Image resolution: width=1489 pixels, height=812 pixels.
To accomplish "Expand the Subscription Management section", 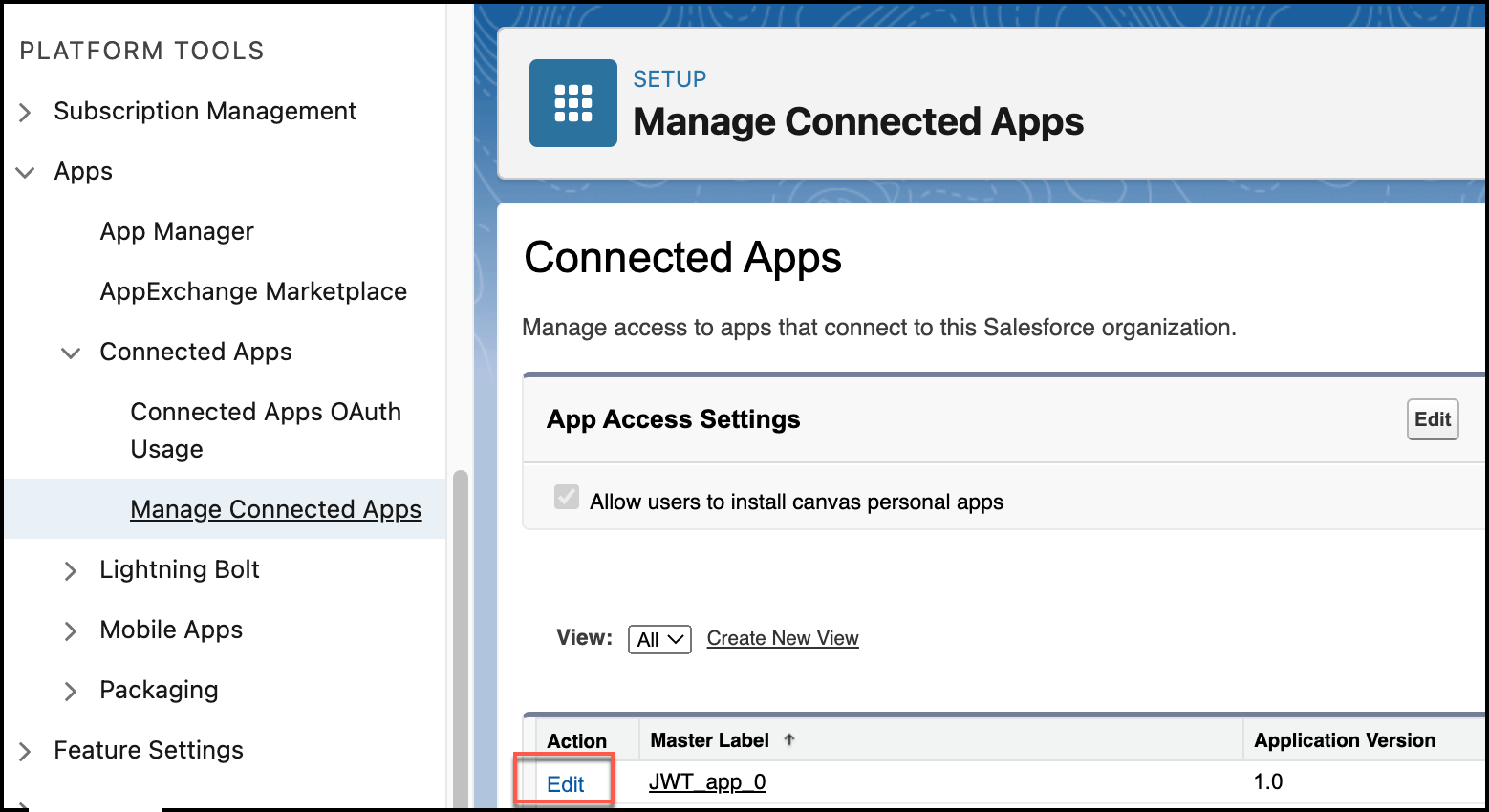I will pos(26,113).
